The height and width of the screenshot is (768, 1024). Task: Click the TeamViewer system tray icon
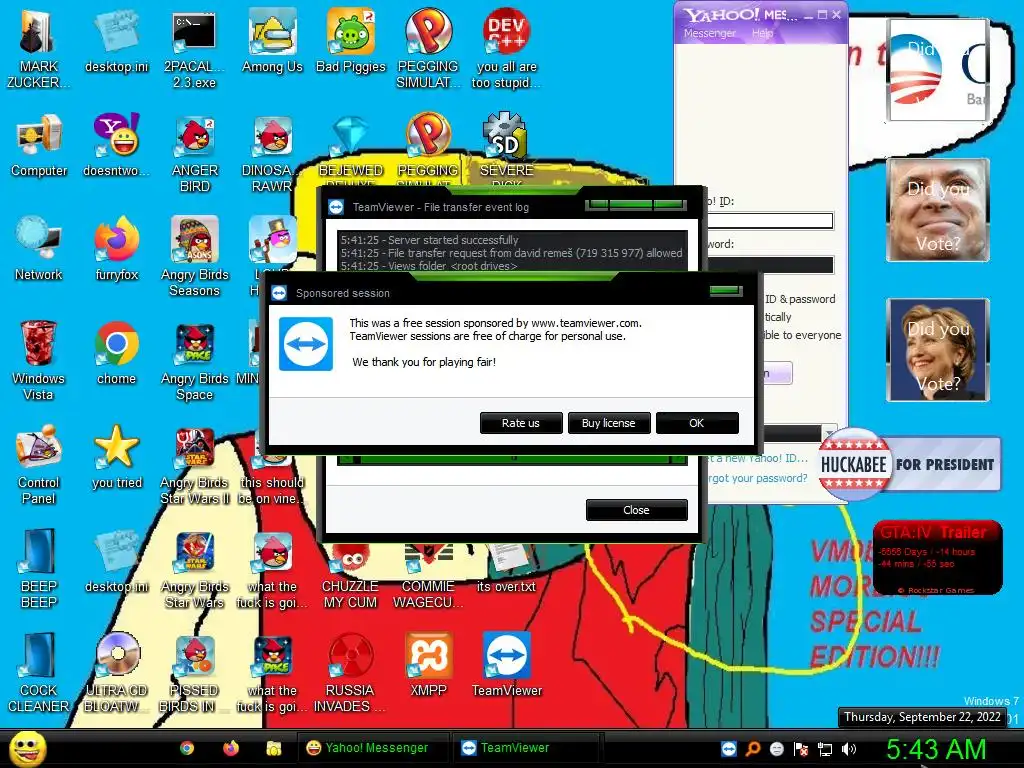(729, 749)
